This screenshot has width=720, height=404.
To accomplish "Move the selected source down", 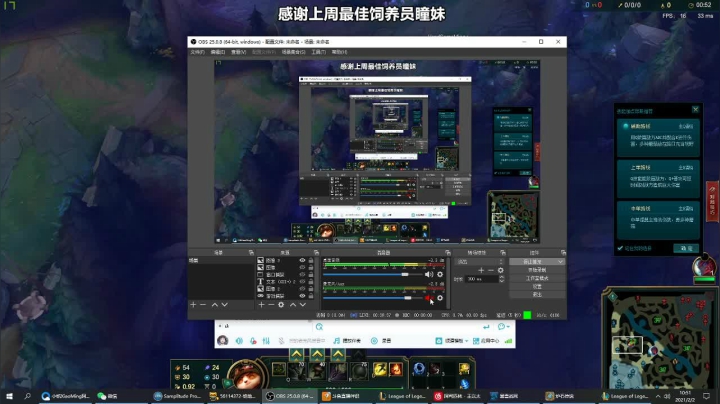I will 303,305.
